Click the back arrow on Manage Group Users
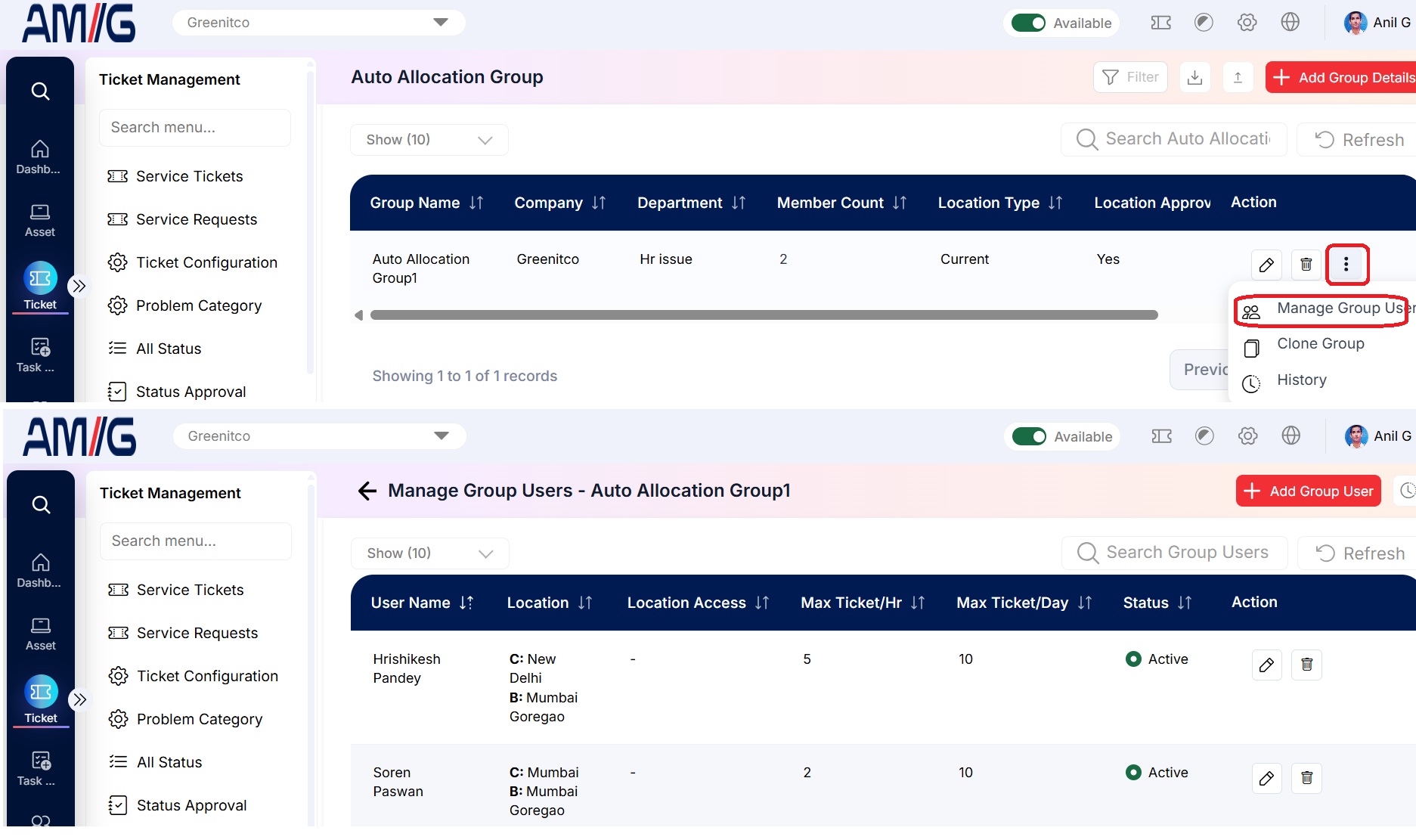 pyautogui.click(x=367, y=491)
